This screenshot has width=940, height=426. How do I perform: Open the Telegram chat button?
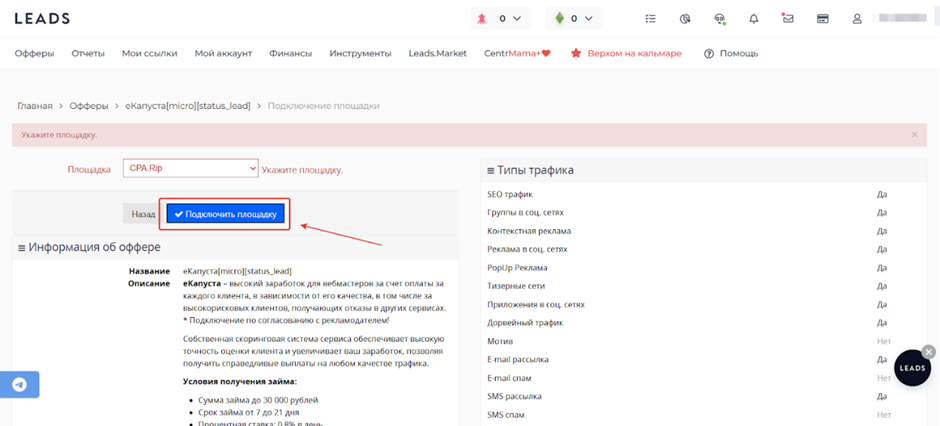click(x=19, y=385)
